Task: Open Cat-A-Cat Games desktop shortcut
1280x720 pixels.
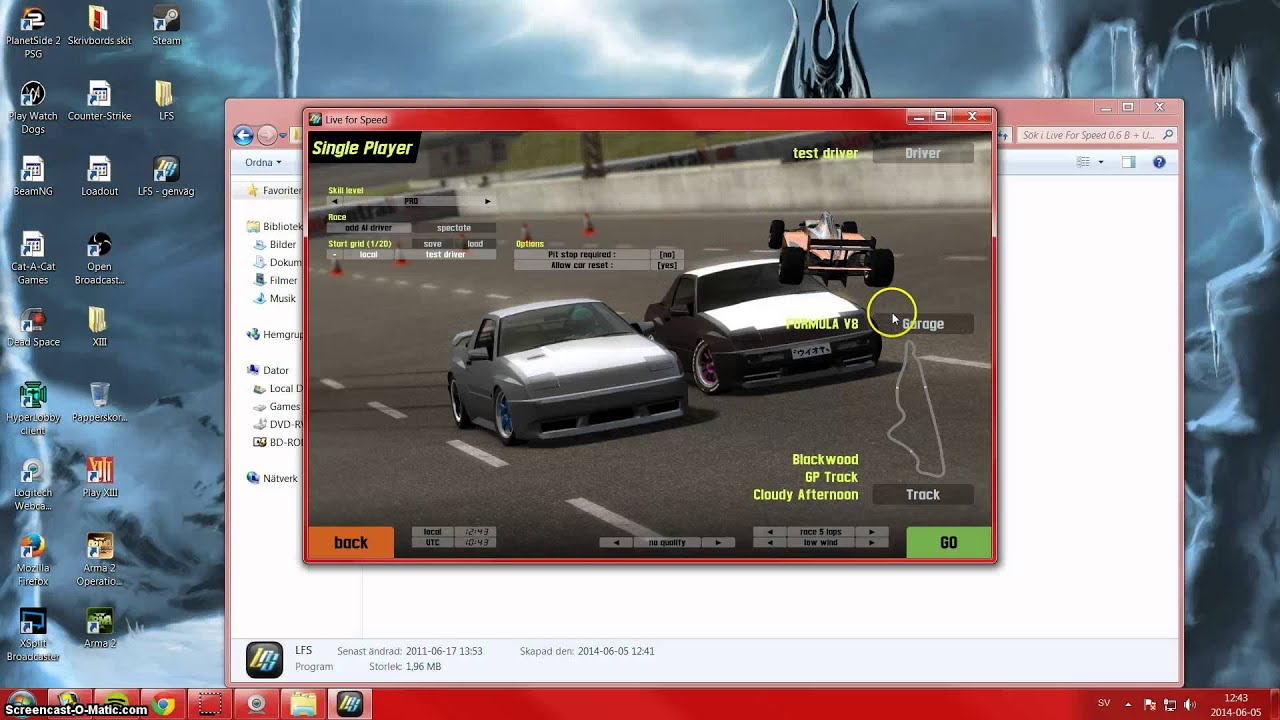Action: point(33,258)
